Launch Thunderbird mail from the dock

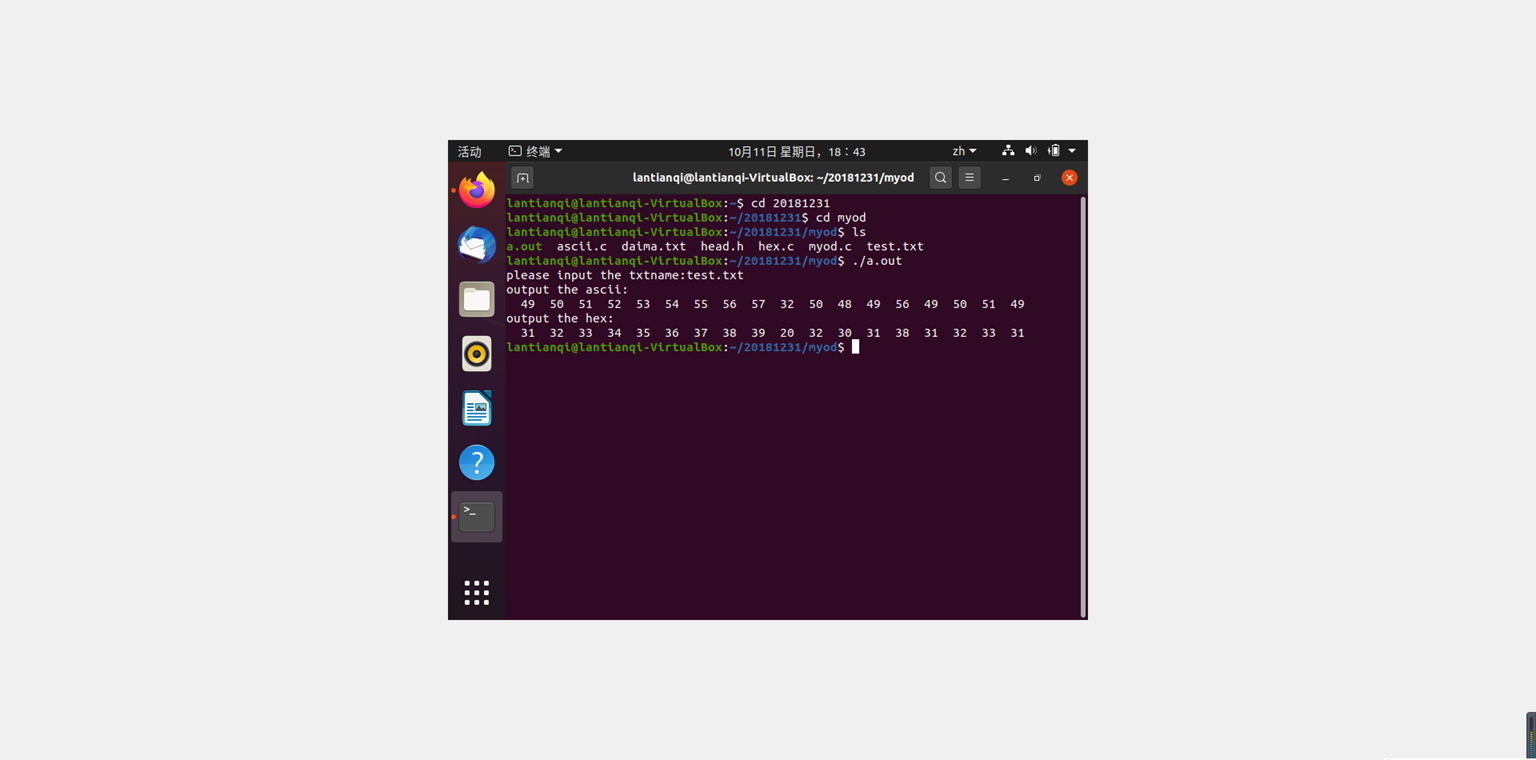[477, 245]
